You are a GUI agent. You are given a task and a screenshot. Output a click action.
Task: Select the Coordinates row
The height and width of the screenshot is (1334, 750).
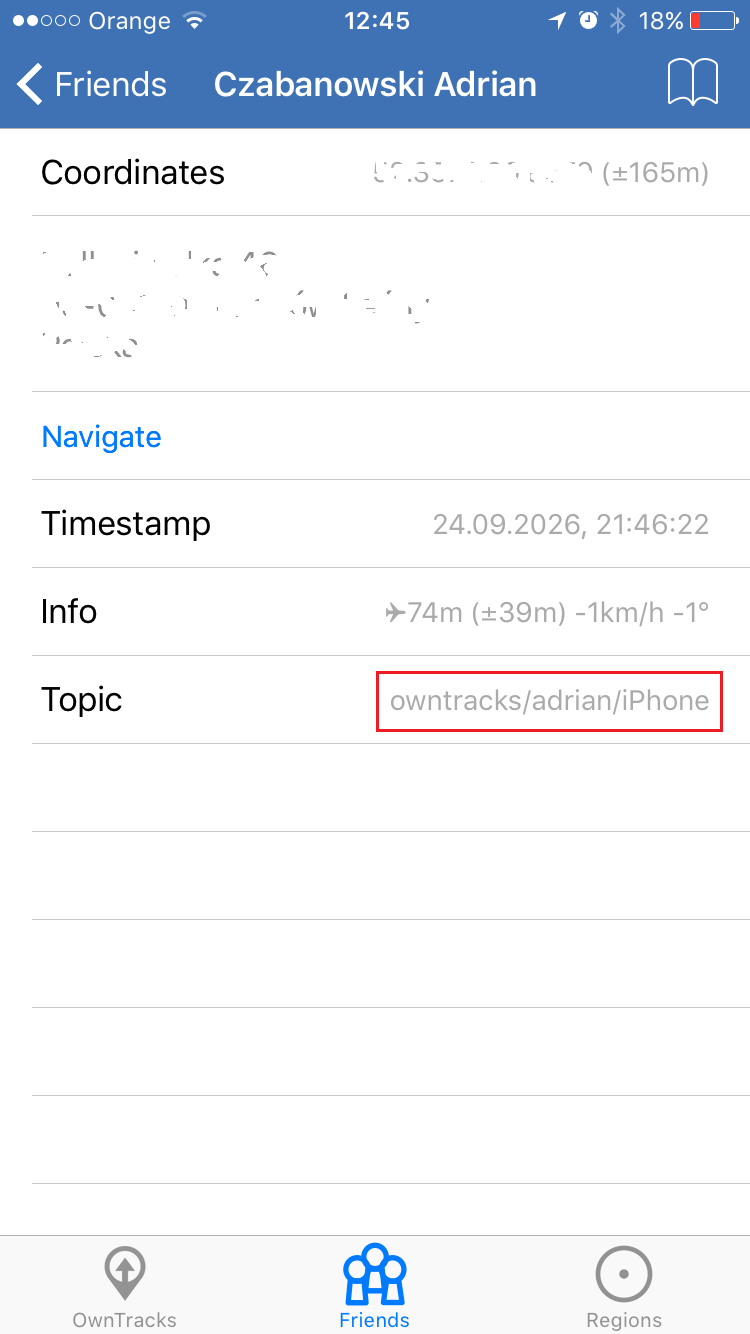375,172
